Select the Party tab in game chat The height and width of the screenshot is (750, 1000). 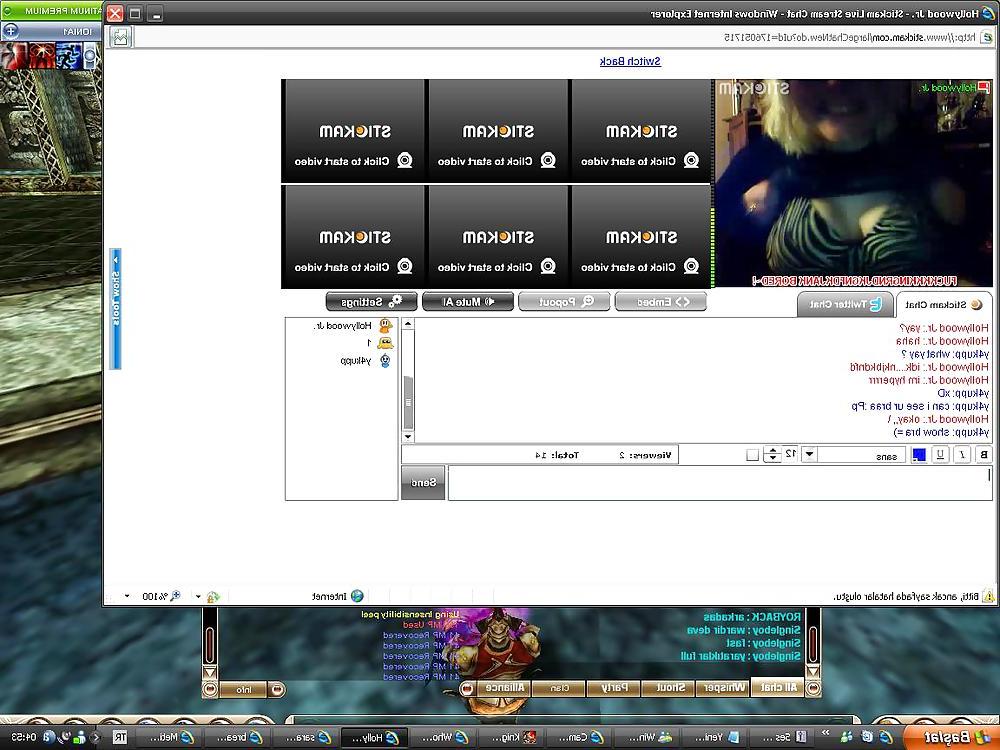615,688
